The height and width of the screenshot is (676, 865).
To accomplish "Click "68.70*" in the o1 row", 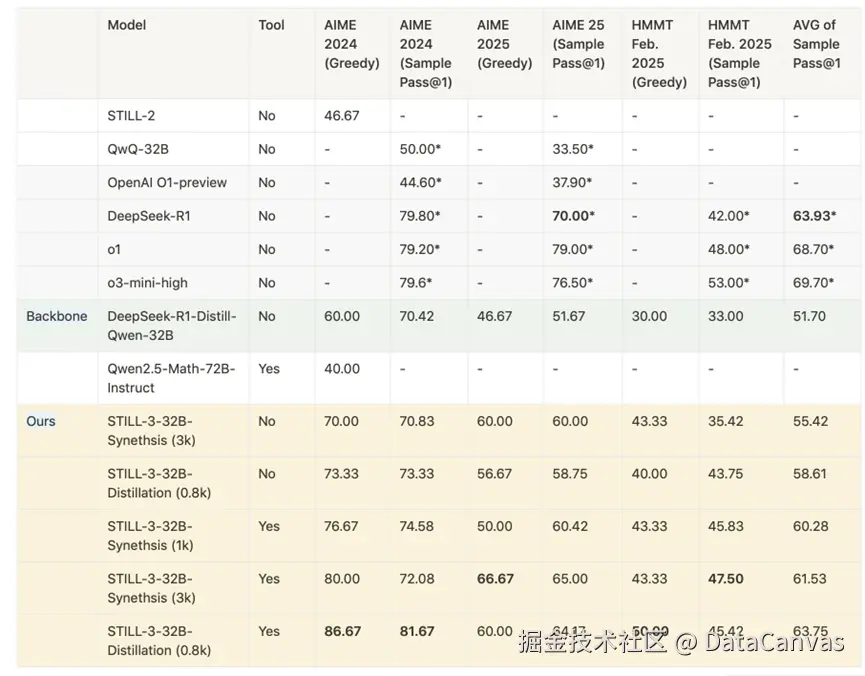I will coord(813,249).
